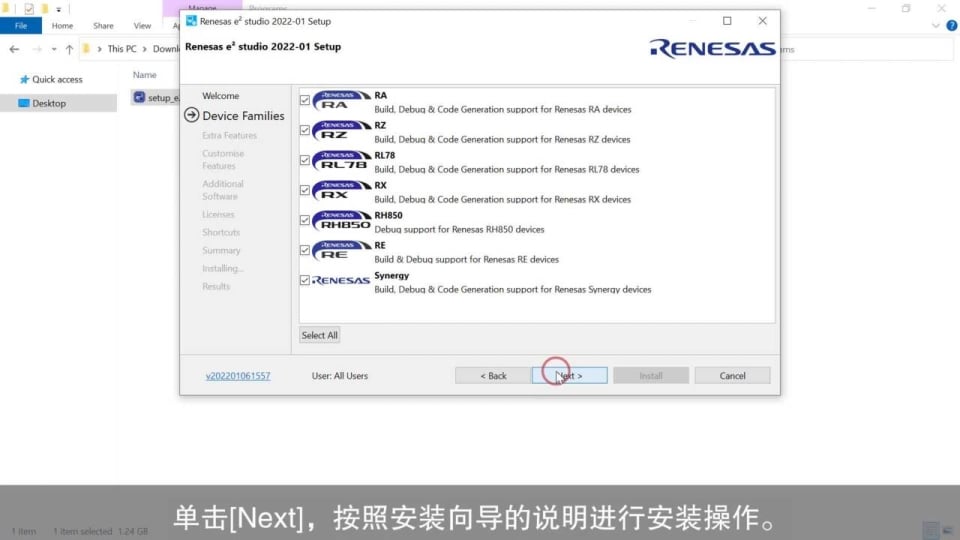Image resolution: width=960 pixels, height=540 pixels.
Task: Select the setup_e file in Explorer
Action: click(x=157, y=98)
